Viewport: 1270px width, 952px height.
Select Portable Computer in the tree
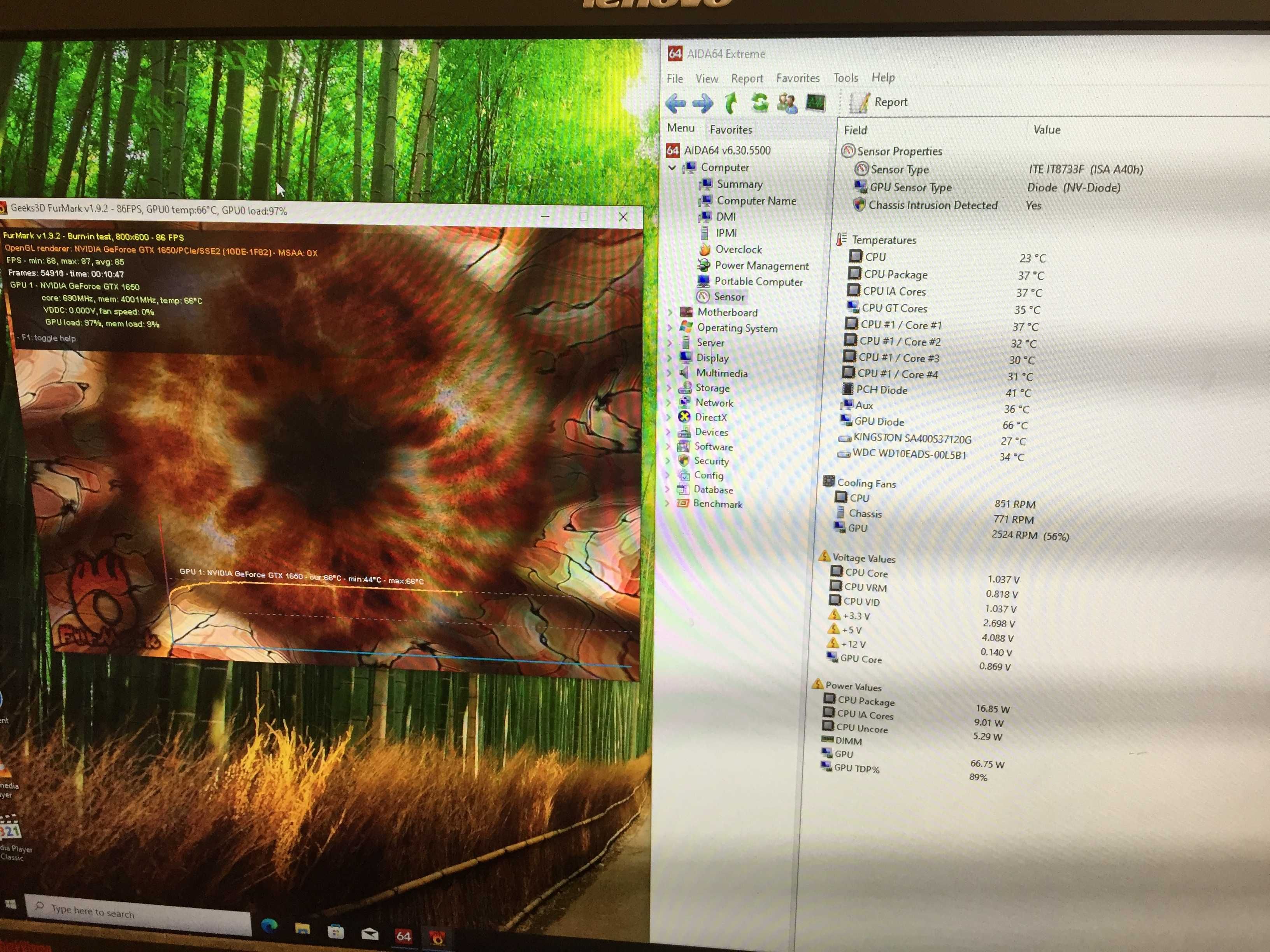point(750,282)
